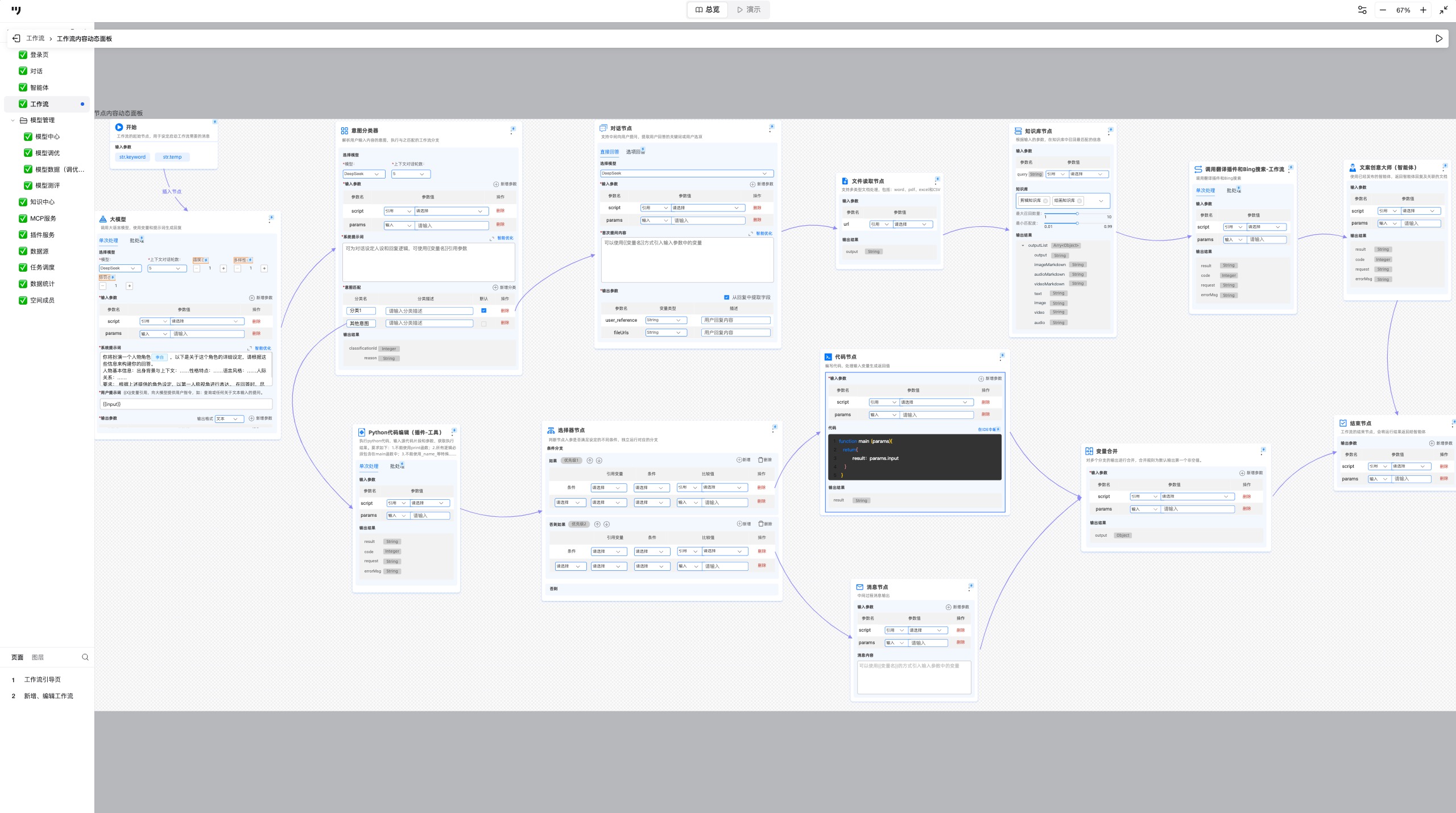The image size is (1456, 813).
Task: Switch to the 演示 tab
Action: coord(748,10)
